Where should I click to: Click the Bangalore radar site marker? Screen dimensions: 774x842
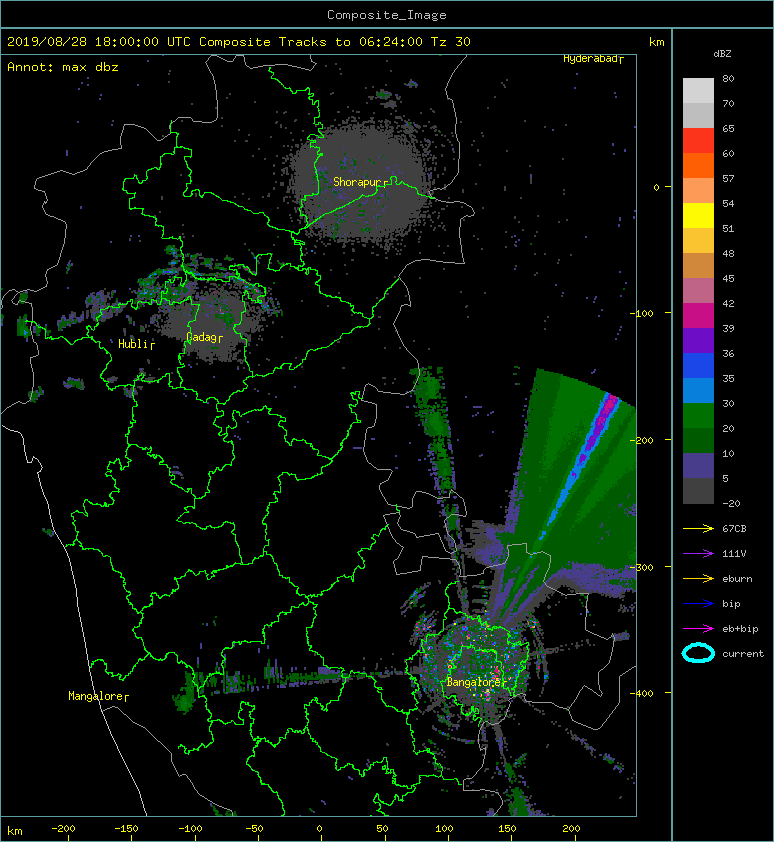[x=504, y=683]
